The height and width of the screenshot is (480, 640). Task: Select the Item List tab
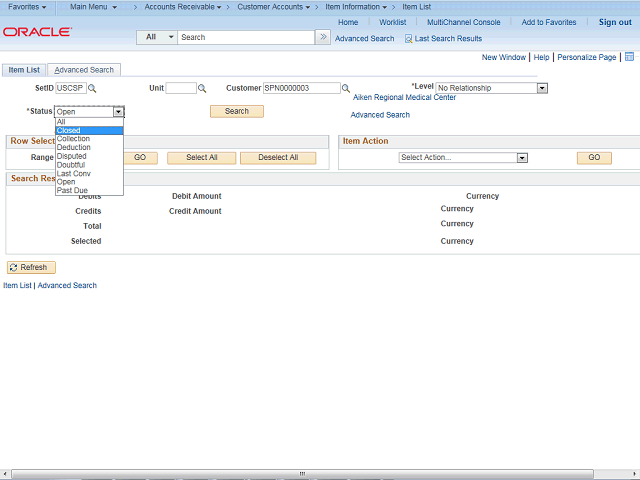24,70
